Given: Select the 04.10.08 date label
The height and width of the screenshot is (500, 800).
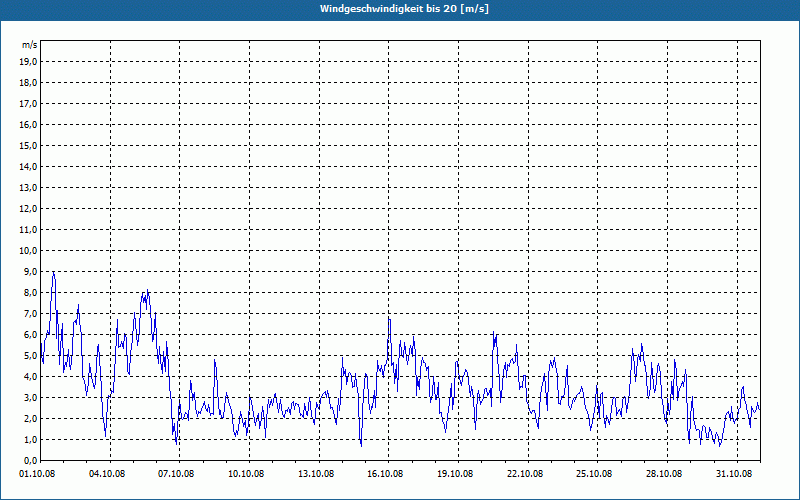Looking at the screenshot, I should click(107, 474).
